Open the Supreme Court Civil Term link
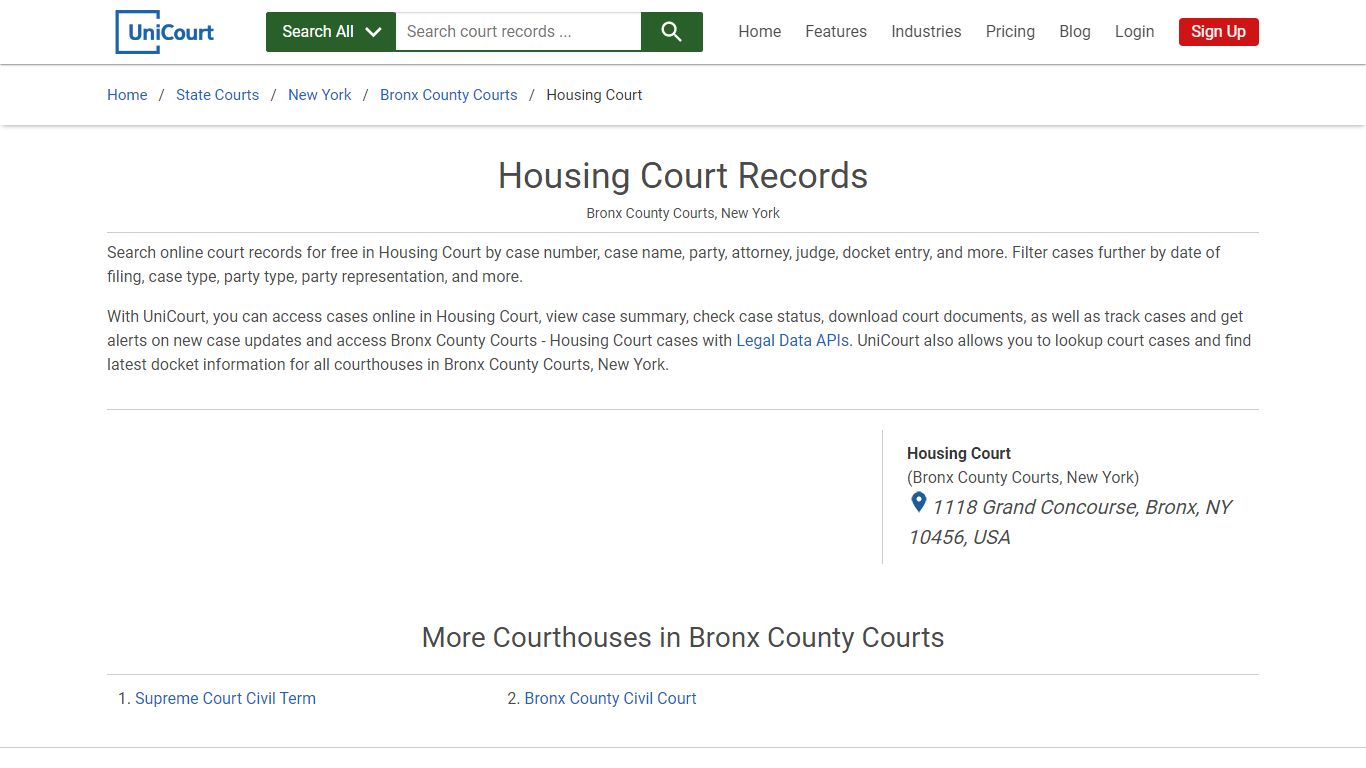This screenshot has height=768, width=1366. click(225, 698)
